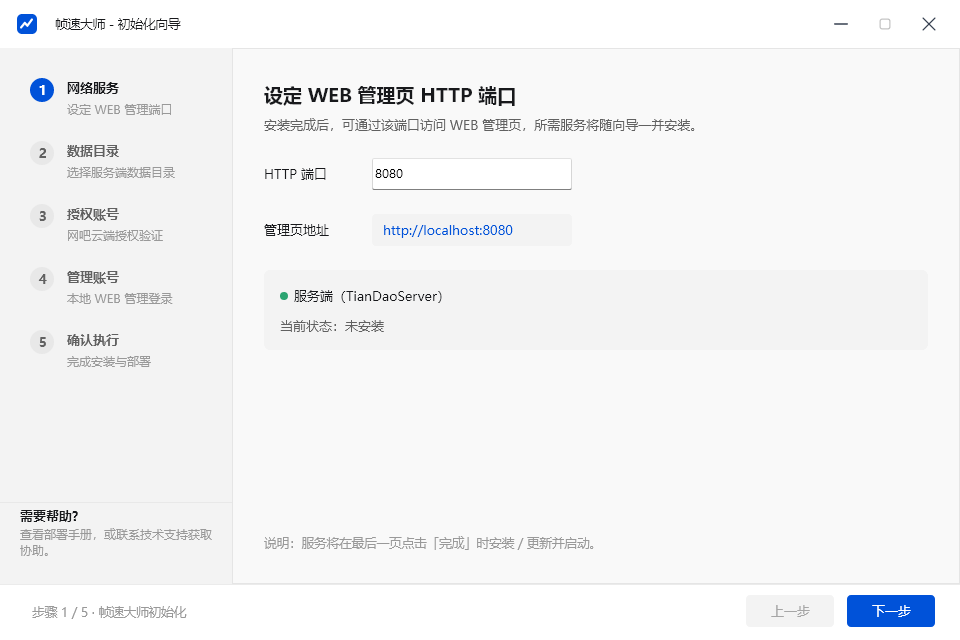Click the 设定 WEB 管理端口 subtitle
960x640 pixels.
tap(119, 110)
